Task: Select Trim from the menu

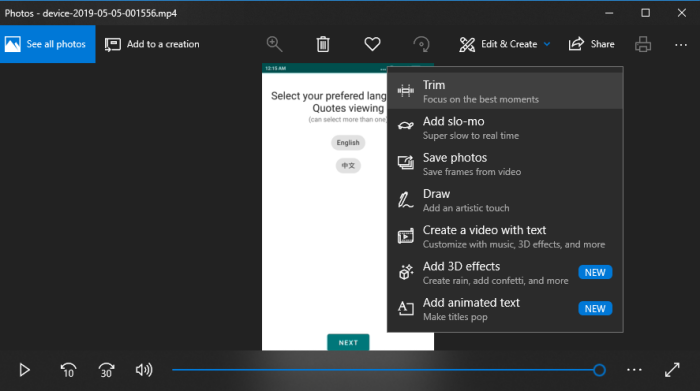Action: 505,91
